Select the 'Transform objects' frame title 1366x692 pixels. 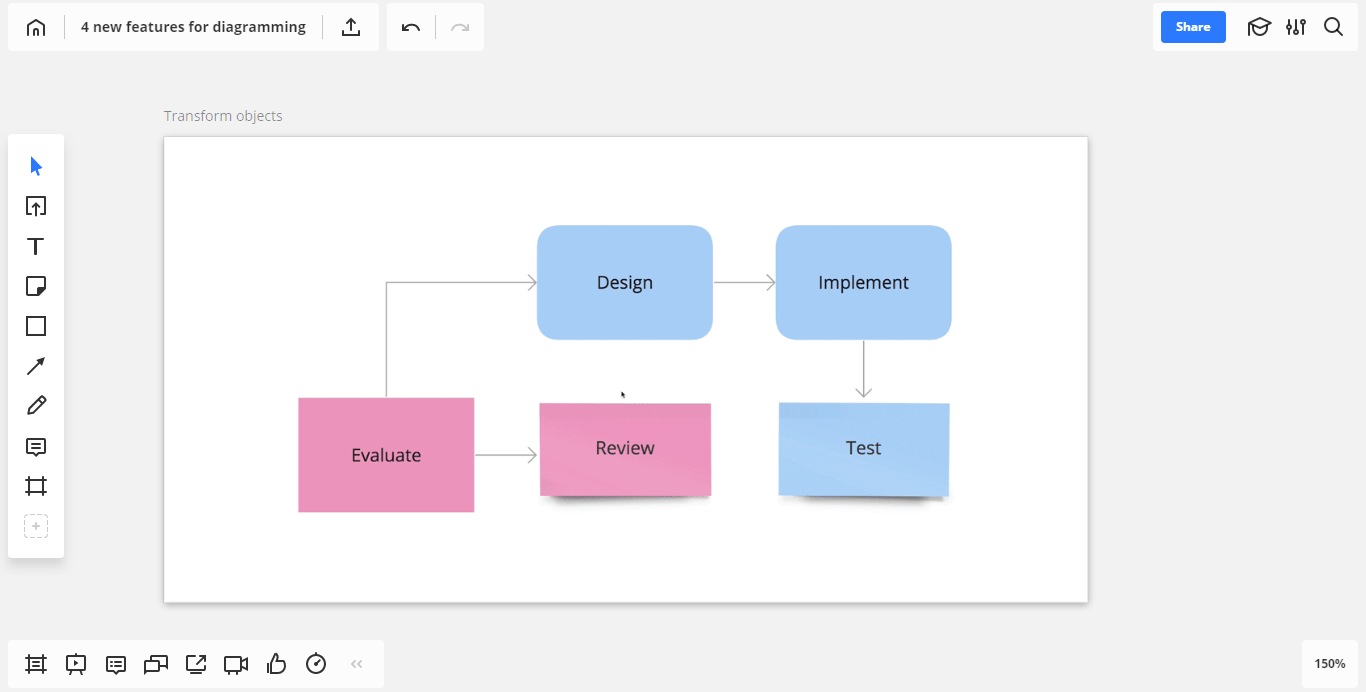point(223,116)
